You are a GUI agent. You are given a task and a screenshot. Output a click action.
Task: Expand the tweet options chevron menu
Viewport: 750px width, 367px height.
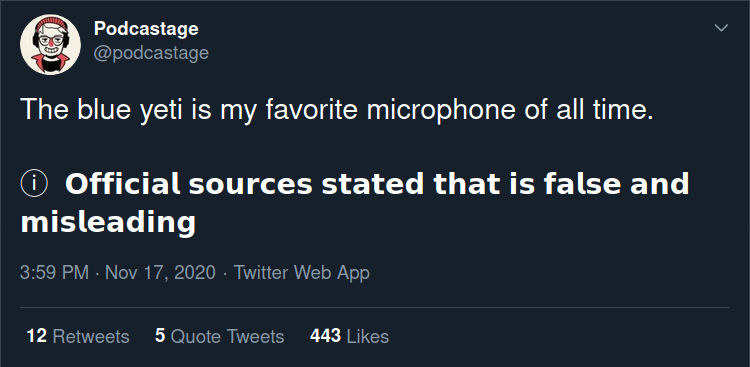(721, 28)
